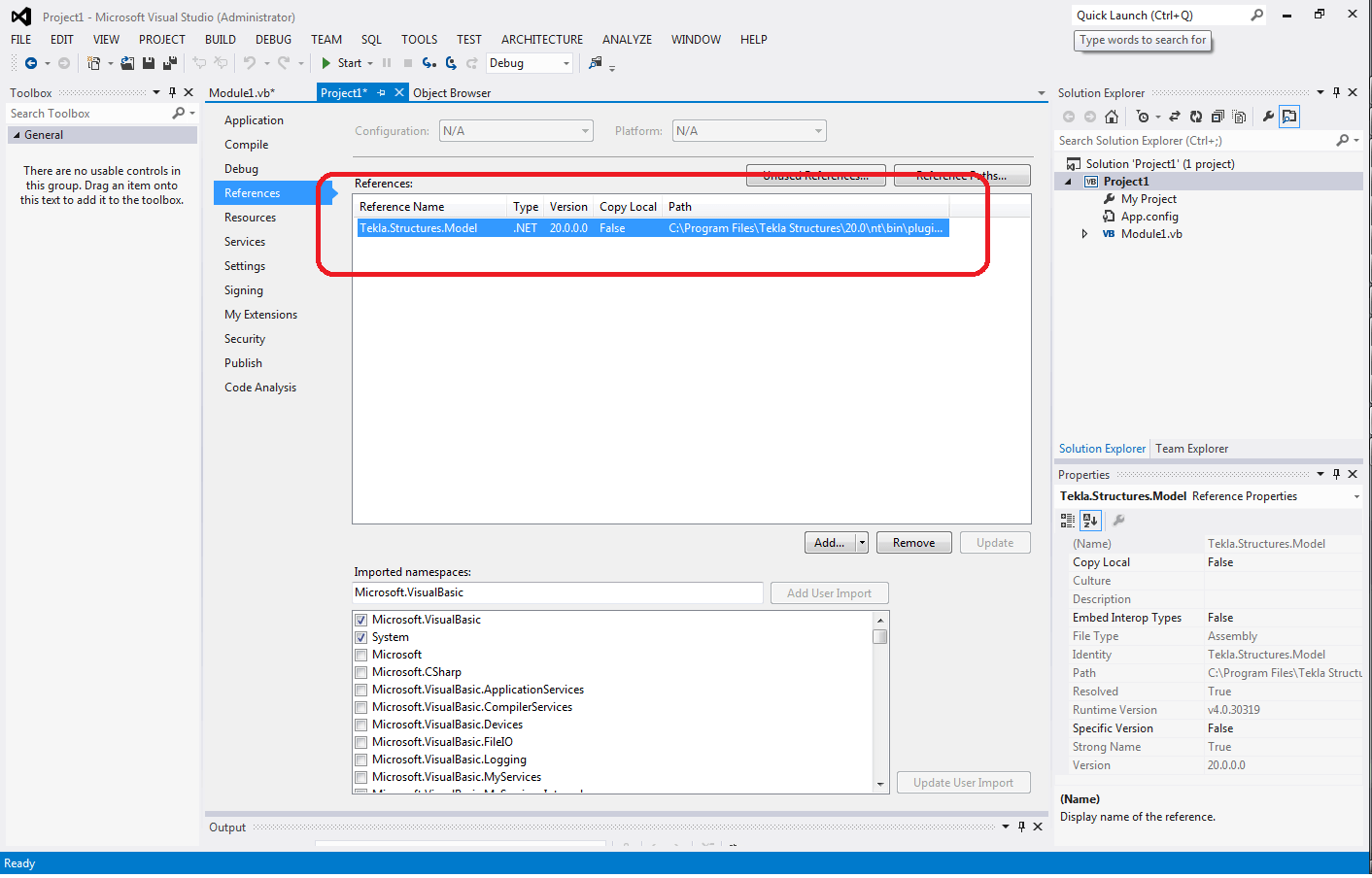Check Microsoft.VisualBasic.Logging checkbox
Image resolution: width=1372 pixels, height=878 pixels.
(361, 760)
